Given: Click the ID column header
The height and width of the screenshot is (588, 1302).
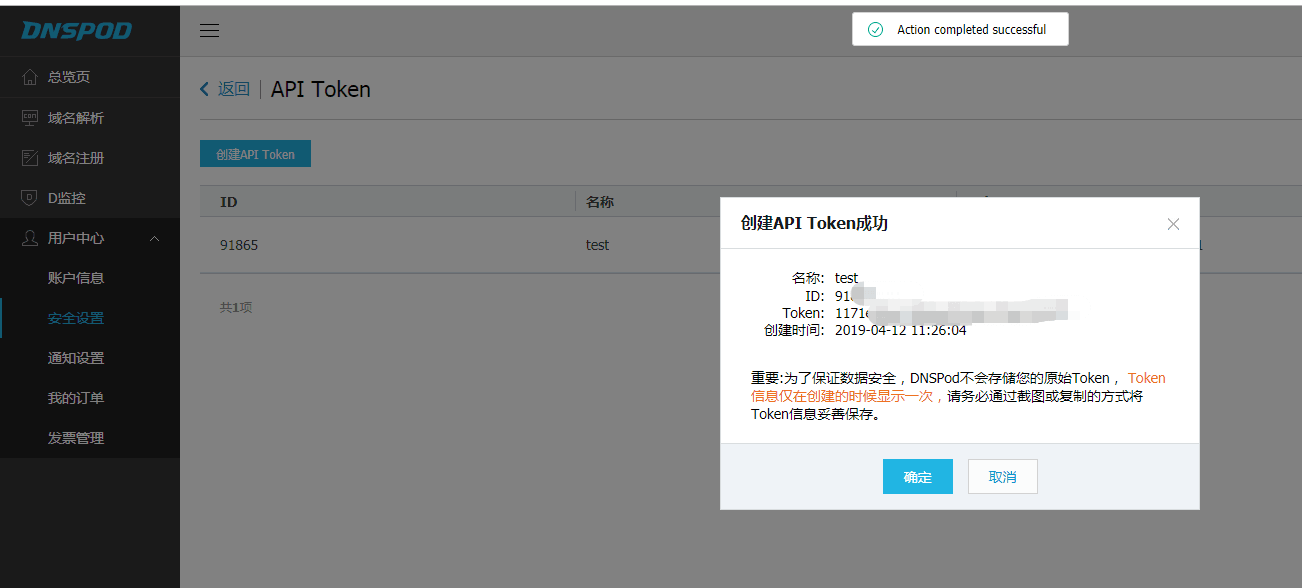Looking at the screenshot, I should (x=229, y=202).
